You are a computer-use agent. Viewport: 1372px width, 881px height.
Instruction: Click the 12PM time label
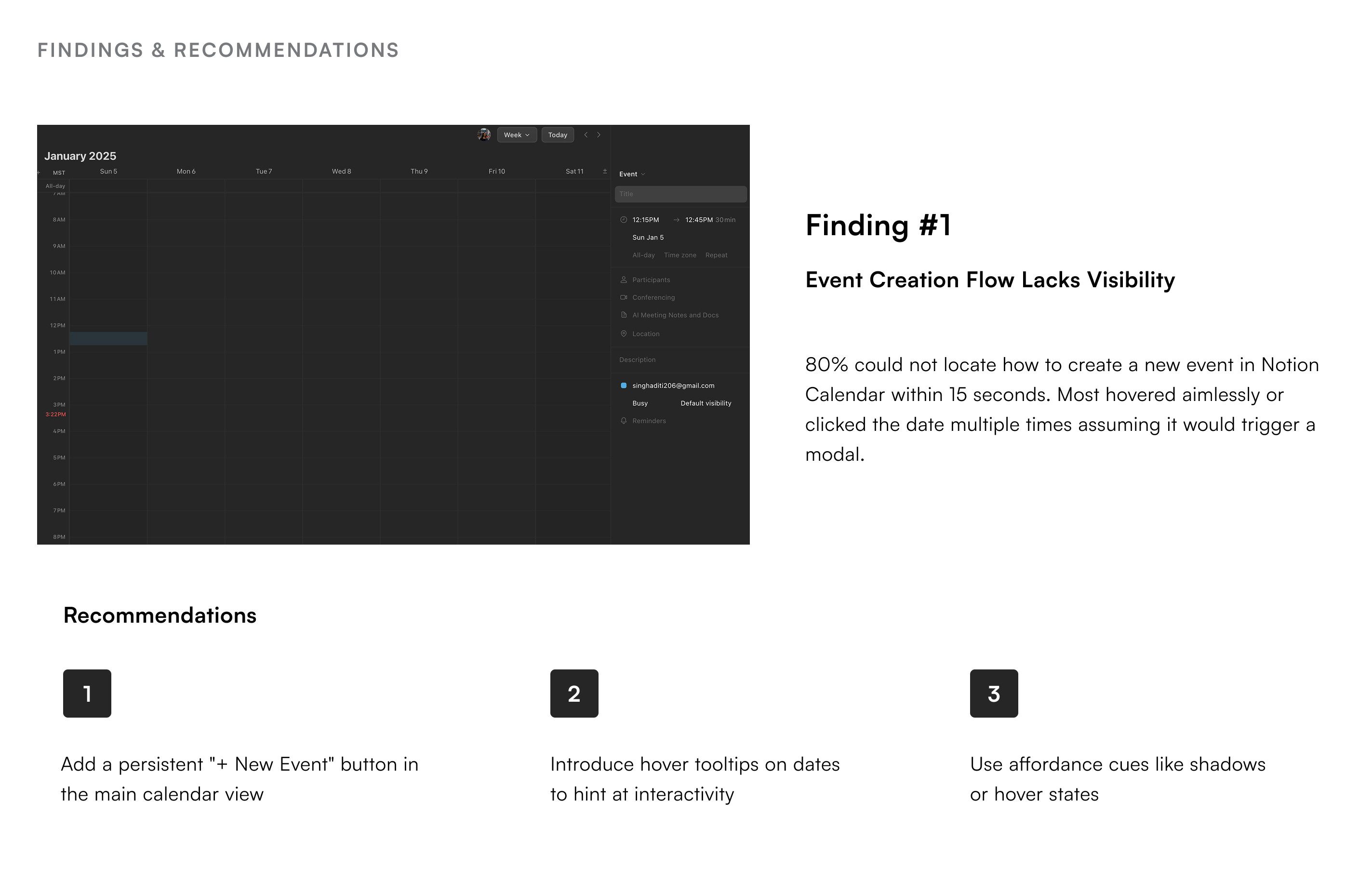point(57,325)
